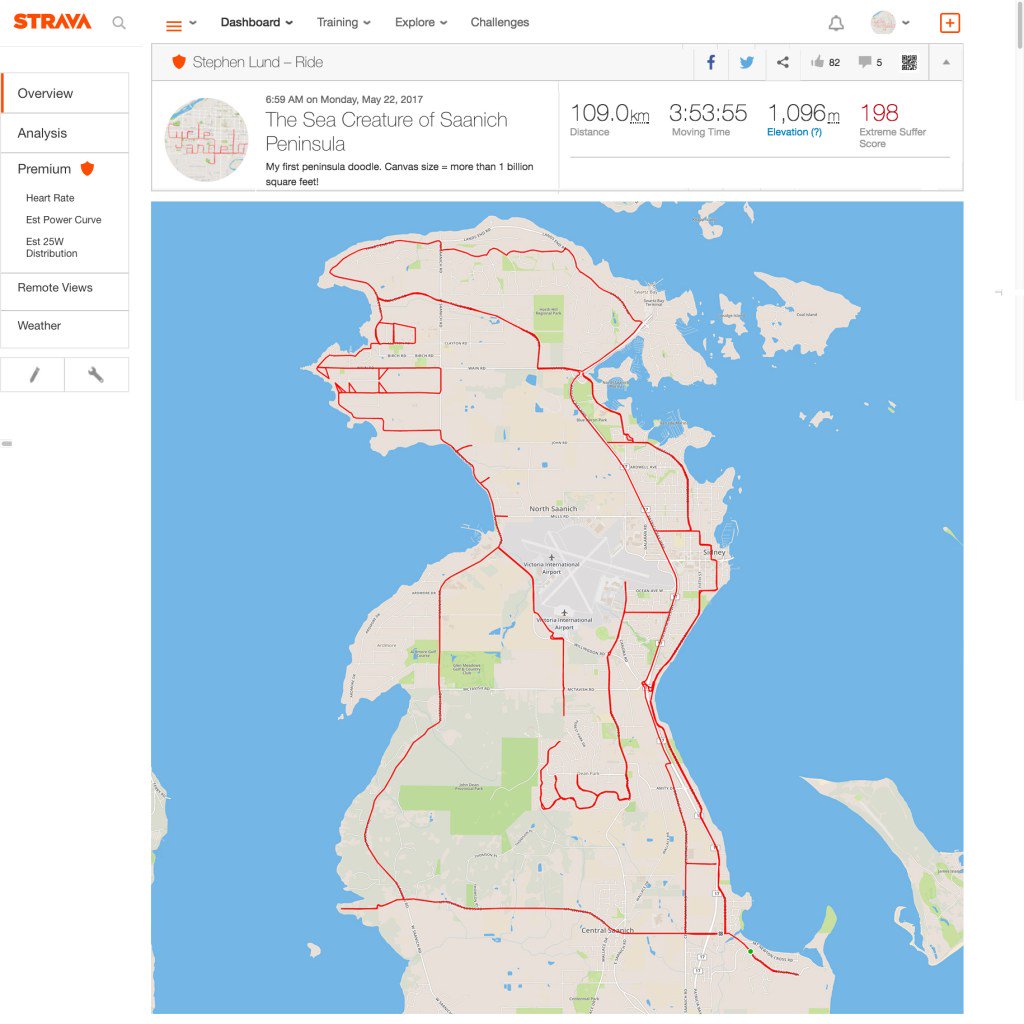The width and height of the screenshot is (1024, 1024).
Task: Open the share menu icon
Action: coord(782,62)
